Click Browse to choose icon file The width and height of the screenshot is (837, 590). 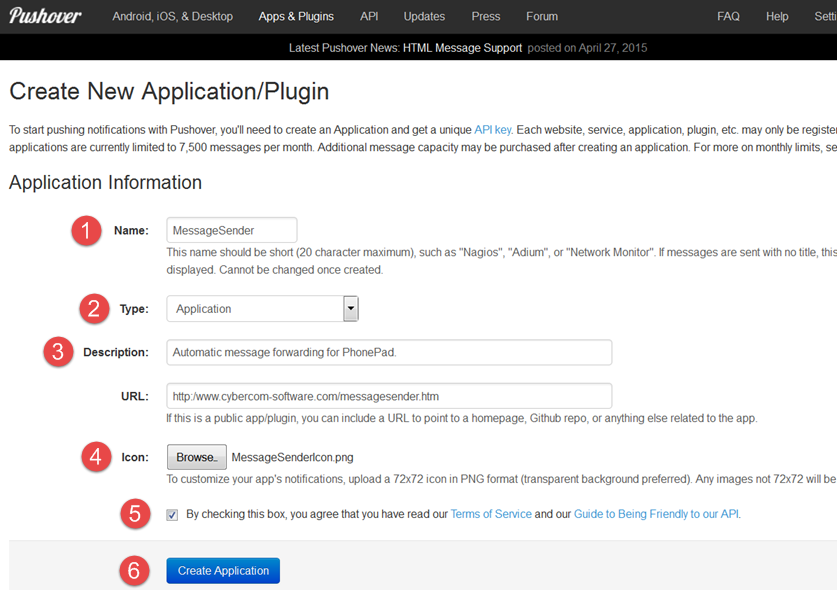[x=197, y=457]
